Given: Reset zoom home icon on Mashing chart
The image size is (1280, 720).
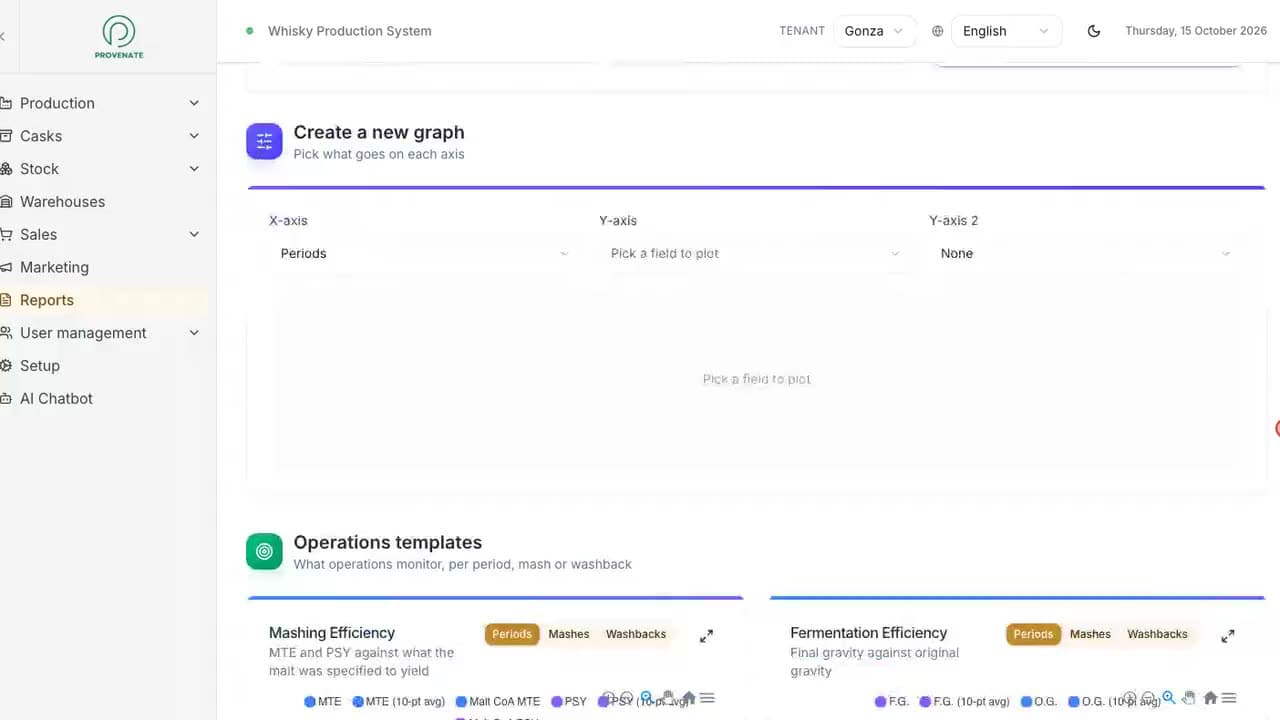Looking at the screenshot, I should (x=688, y=698).
